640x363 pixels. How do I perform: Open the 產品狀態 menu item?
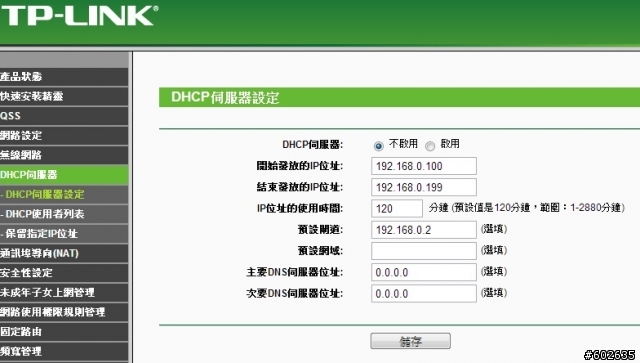[64, 76]
